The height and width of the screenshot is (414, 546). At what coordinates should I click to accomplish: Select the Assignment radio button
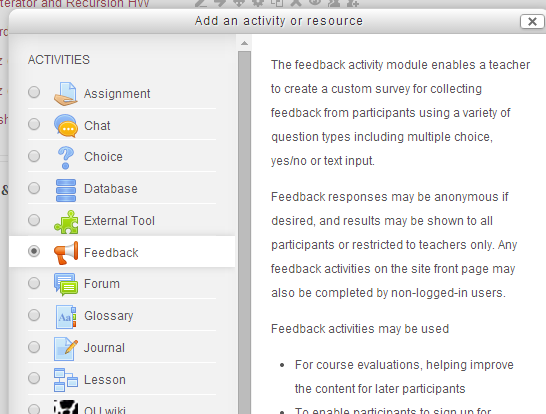pos(34,92)
